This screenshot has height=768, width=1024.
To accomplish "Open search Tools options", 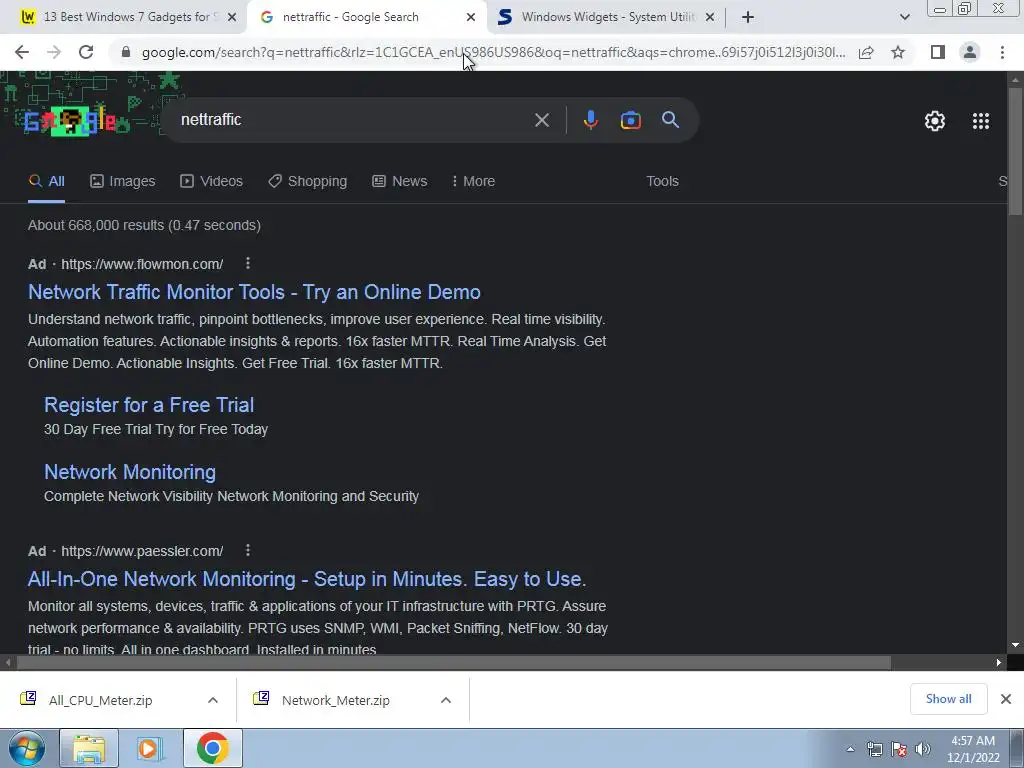I will point(662,182).
